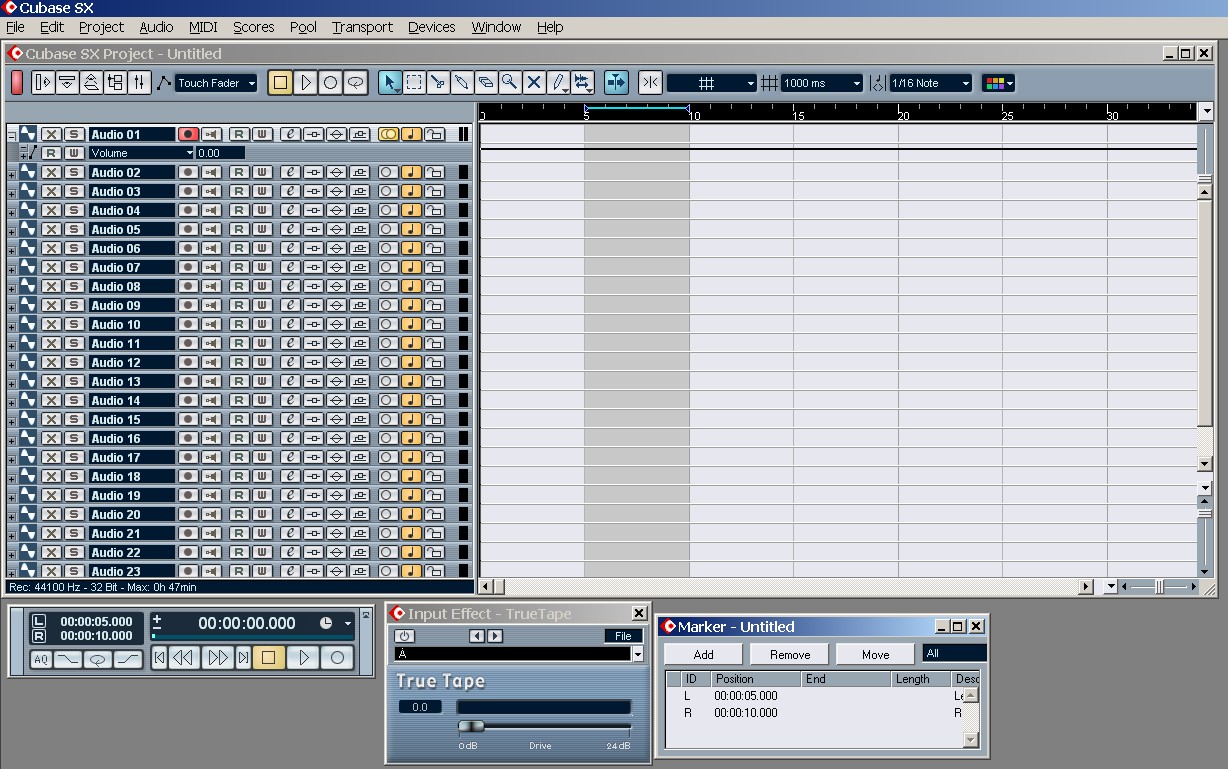Activate the Zoom magnifier tool

pyautogui.click(x=510, y=83)
